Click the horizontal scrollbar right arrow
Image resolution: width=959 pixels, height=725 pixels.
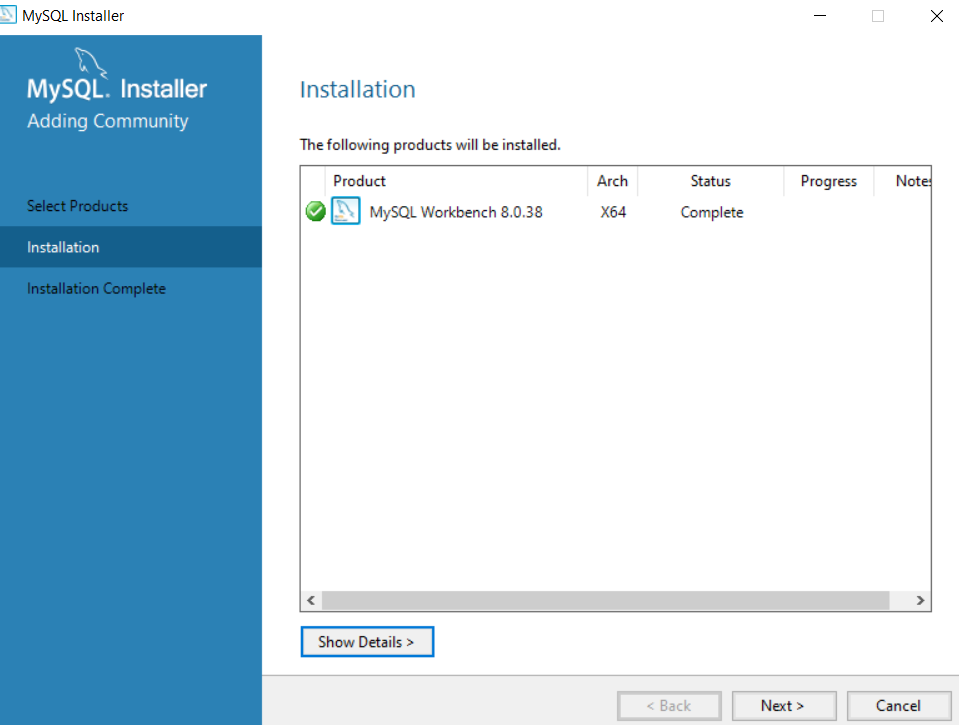920,600
